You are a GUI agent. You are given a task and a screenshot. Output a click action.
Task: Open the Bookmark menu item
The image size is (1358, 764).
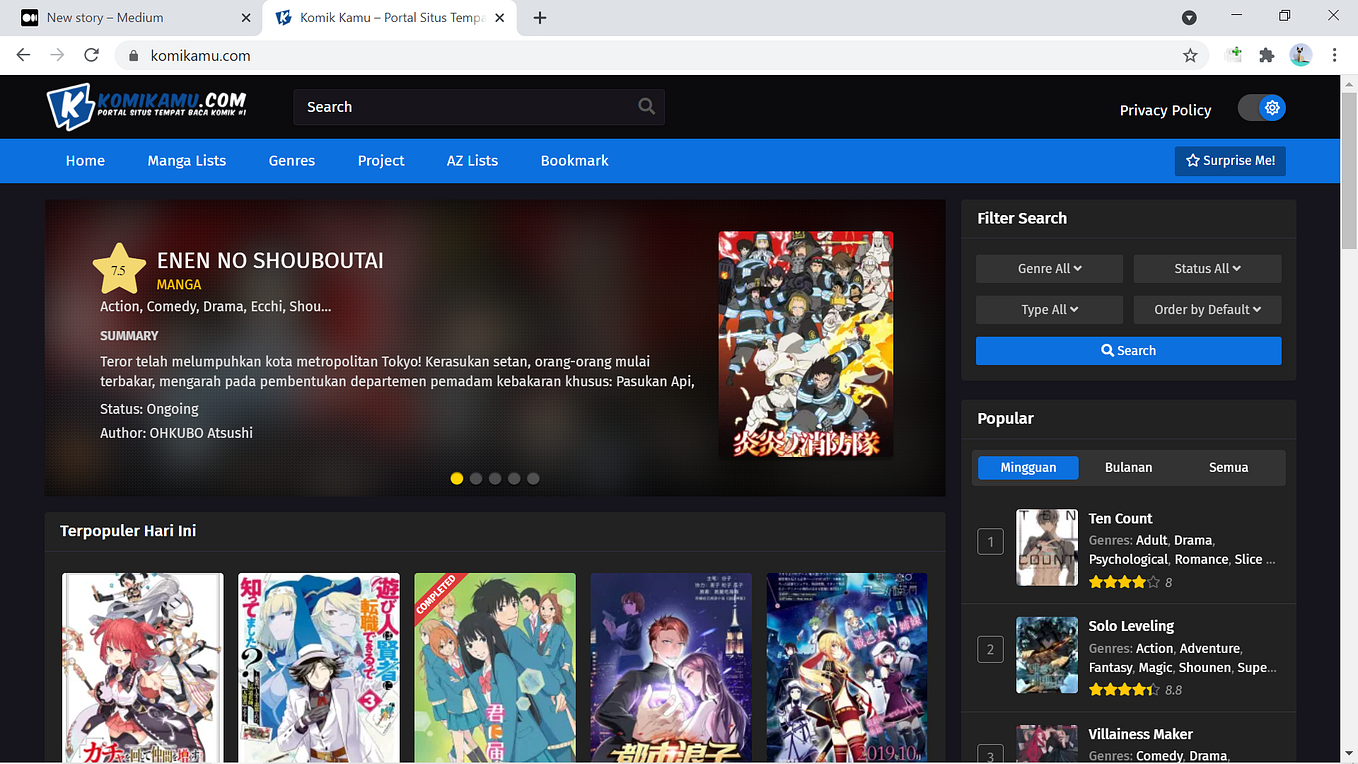[x=575, y=160]
